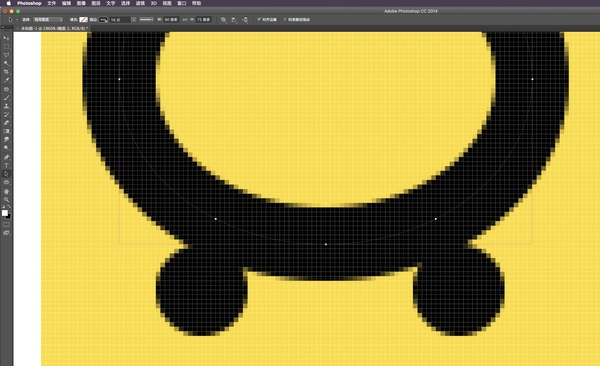Viewport: 600px width, 366px height.
Task: Select the Quick Selection tool
Action: (x=7, y=63)
